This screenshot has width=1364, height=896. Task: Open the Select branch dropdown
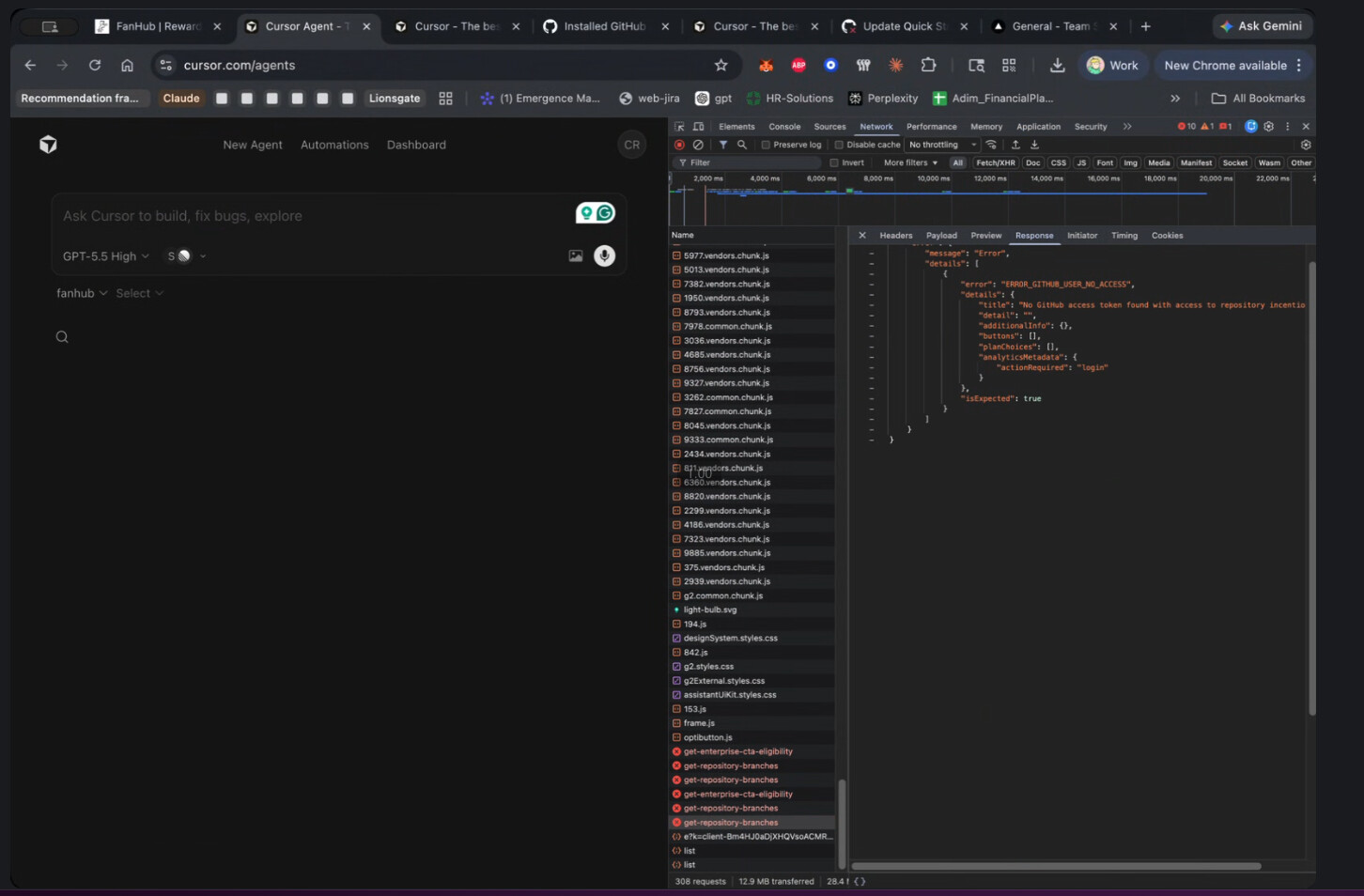[x=139, y=293]
